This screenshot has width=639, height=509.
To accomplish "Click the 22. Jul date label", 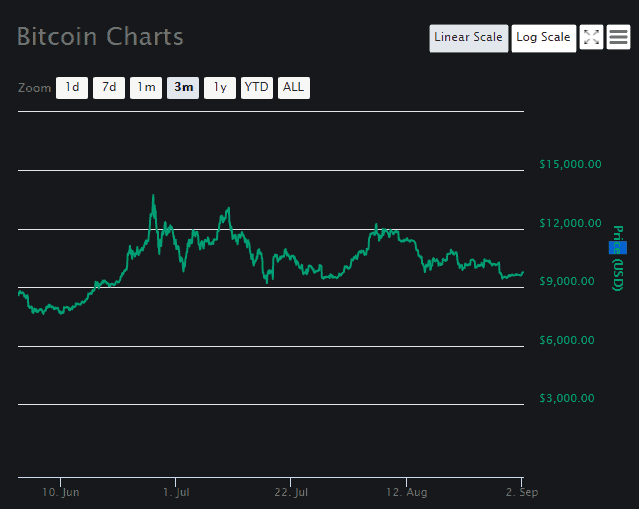I will [x=291, y=492].
